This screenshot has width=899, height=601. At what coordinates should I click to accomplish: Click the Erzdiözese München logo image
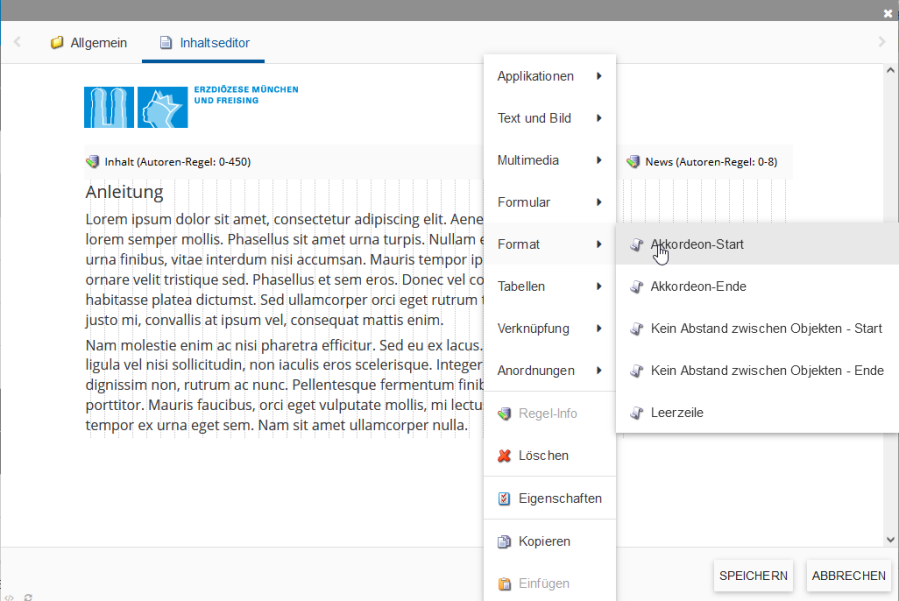(190, 106)
